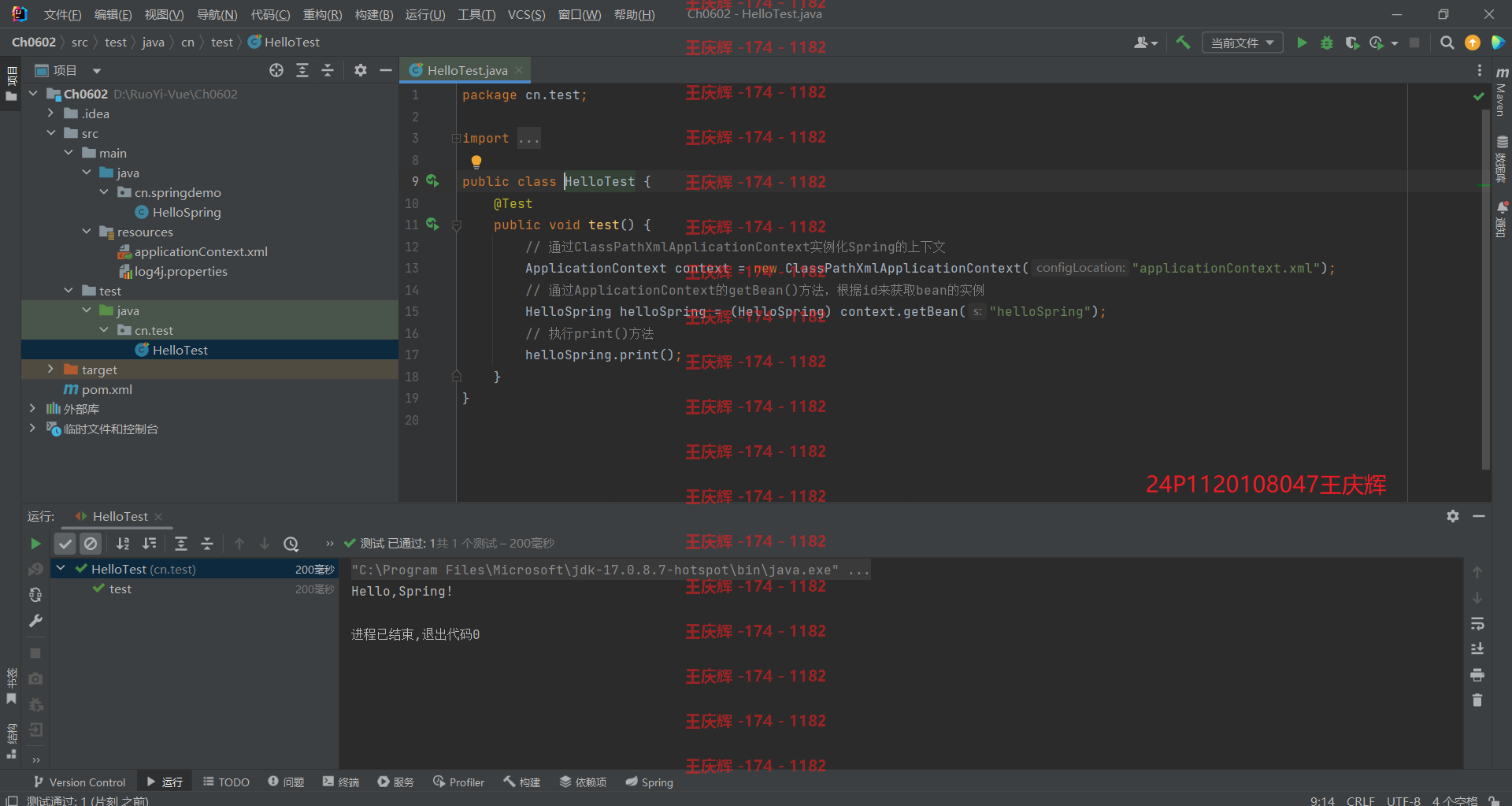Expand external libraries node
Screen dimensions: 1512x806
pyautogui.click(x=32, y=409)
